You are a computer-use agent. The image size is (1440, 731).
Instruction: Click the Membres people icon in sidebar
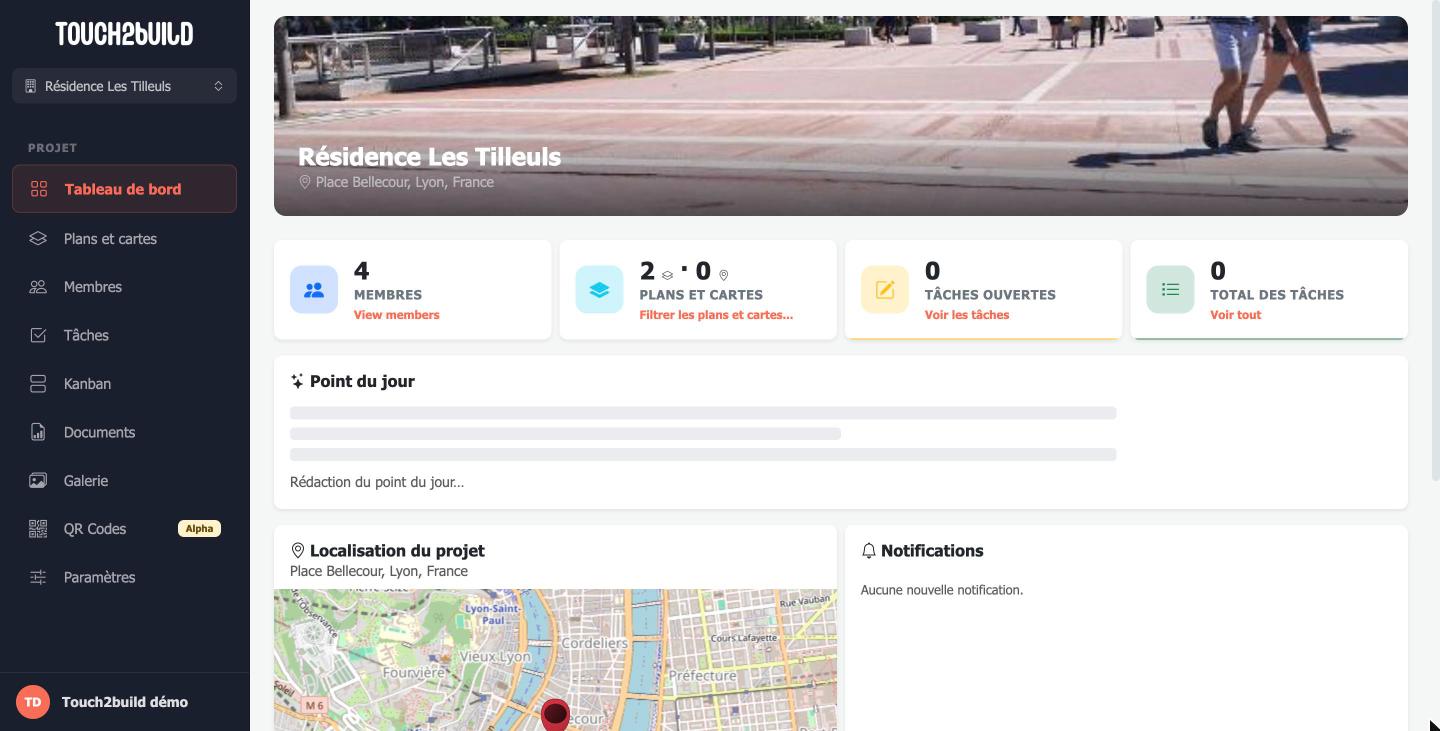pos(38,287)
